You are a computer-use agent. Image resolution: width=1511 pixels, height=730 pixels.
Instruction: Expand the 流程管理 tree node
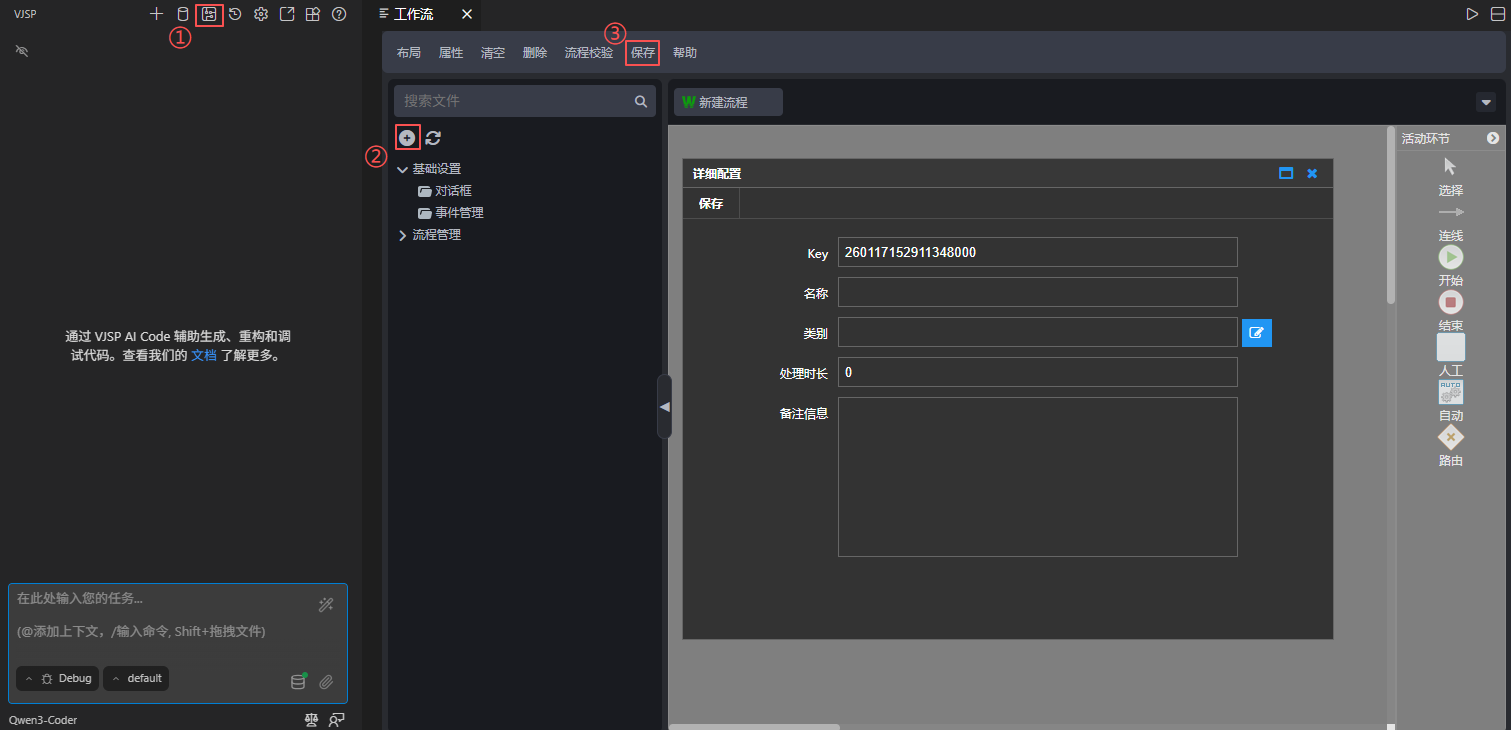403,235
